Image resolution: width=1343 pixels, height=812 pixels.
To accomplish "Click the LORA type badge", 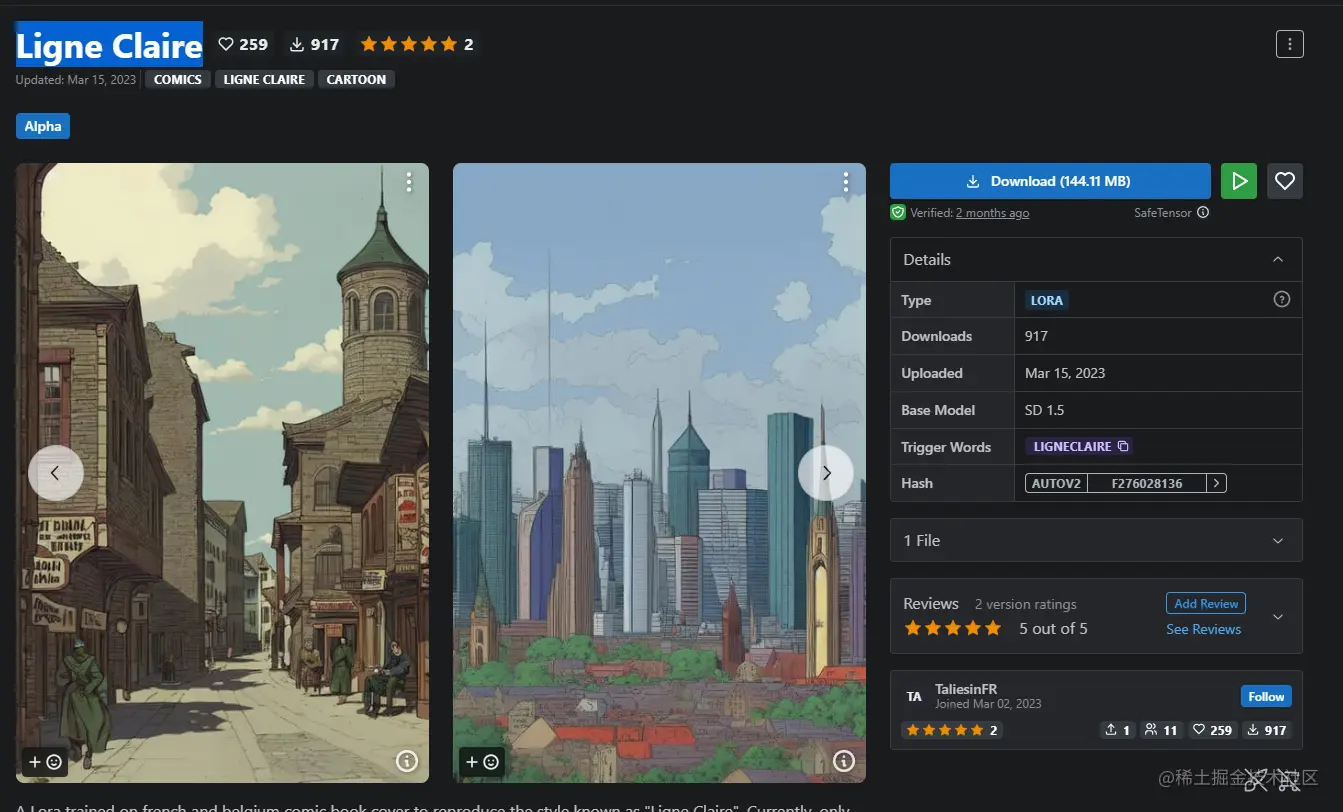I will point(1047,300).
